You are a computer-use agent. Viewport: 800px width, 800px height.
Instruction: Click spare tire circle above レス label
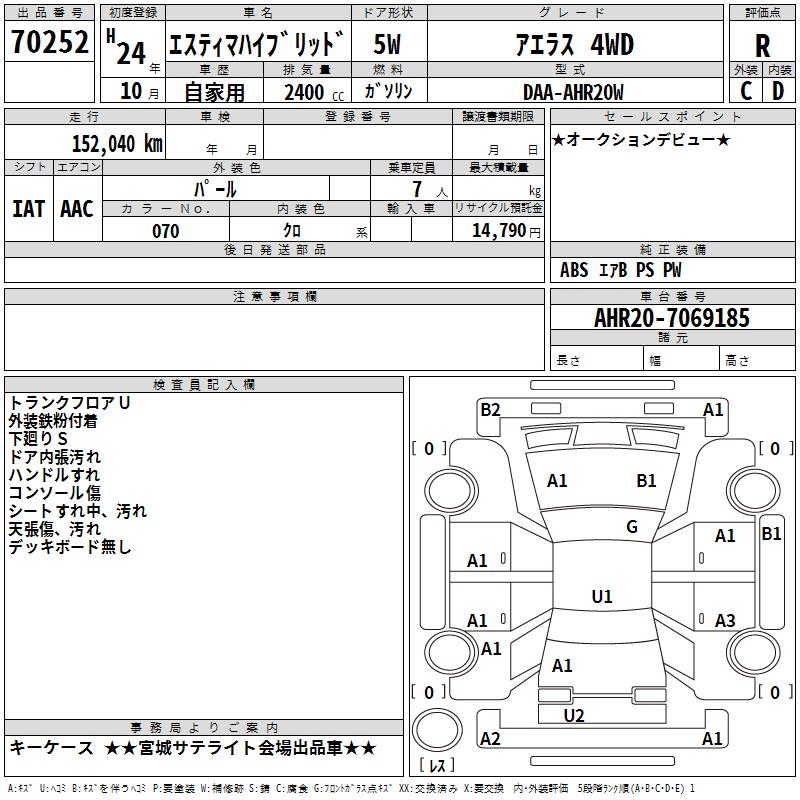[437, 729]
